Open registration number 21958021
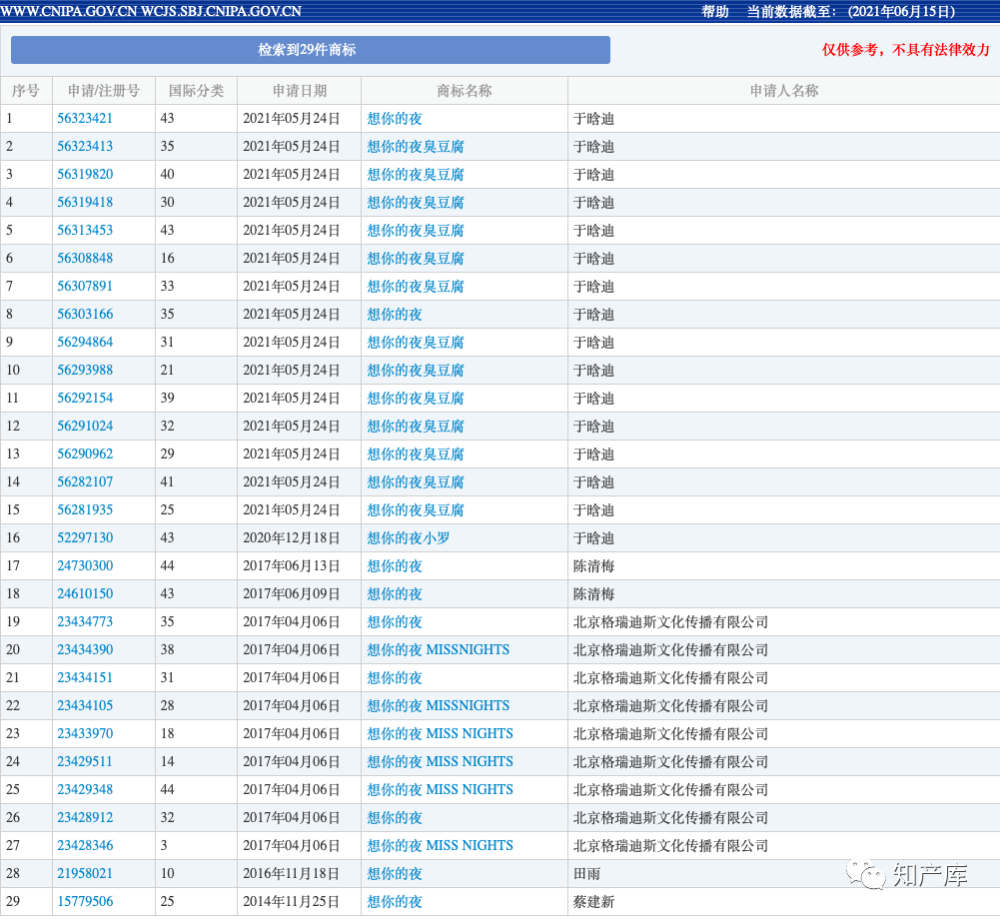 85,874
